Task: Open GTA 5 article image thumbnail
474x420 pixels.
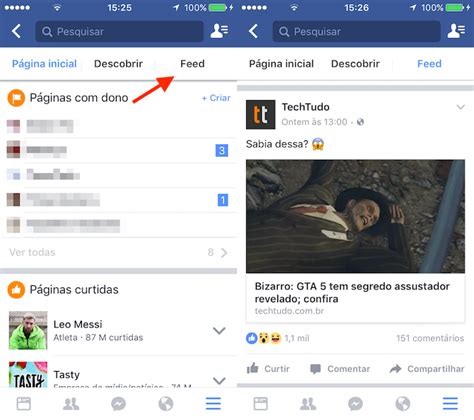Action: 355,216
